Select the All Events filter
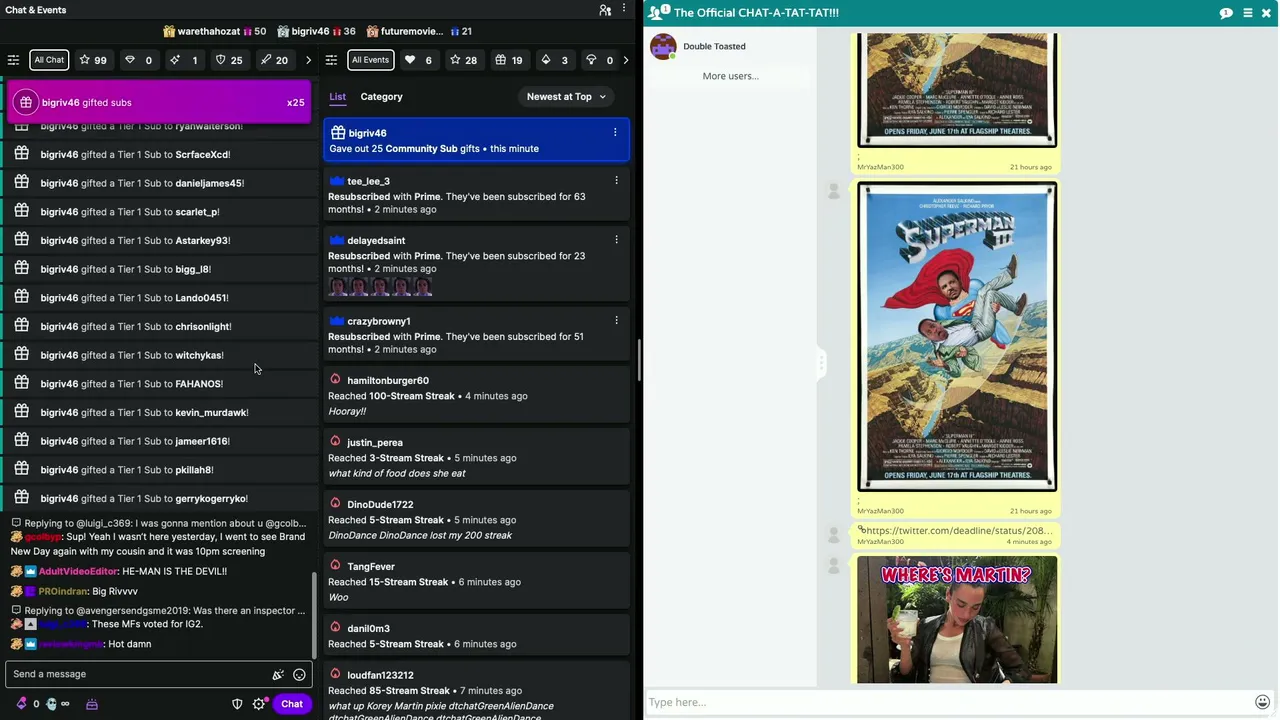 pyautogui.click(x=370, y=60)
